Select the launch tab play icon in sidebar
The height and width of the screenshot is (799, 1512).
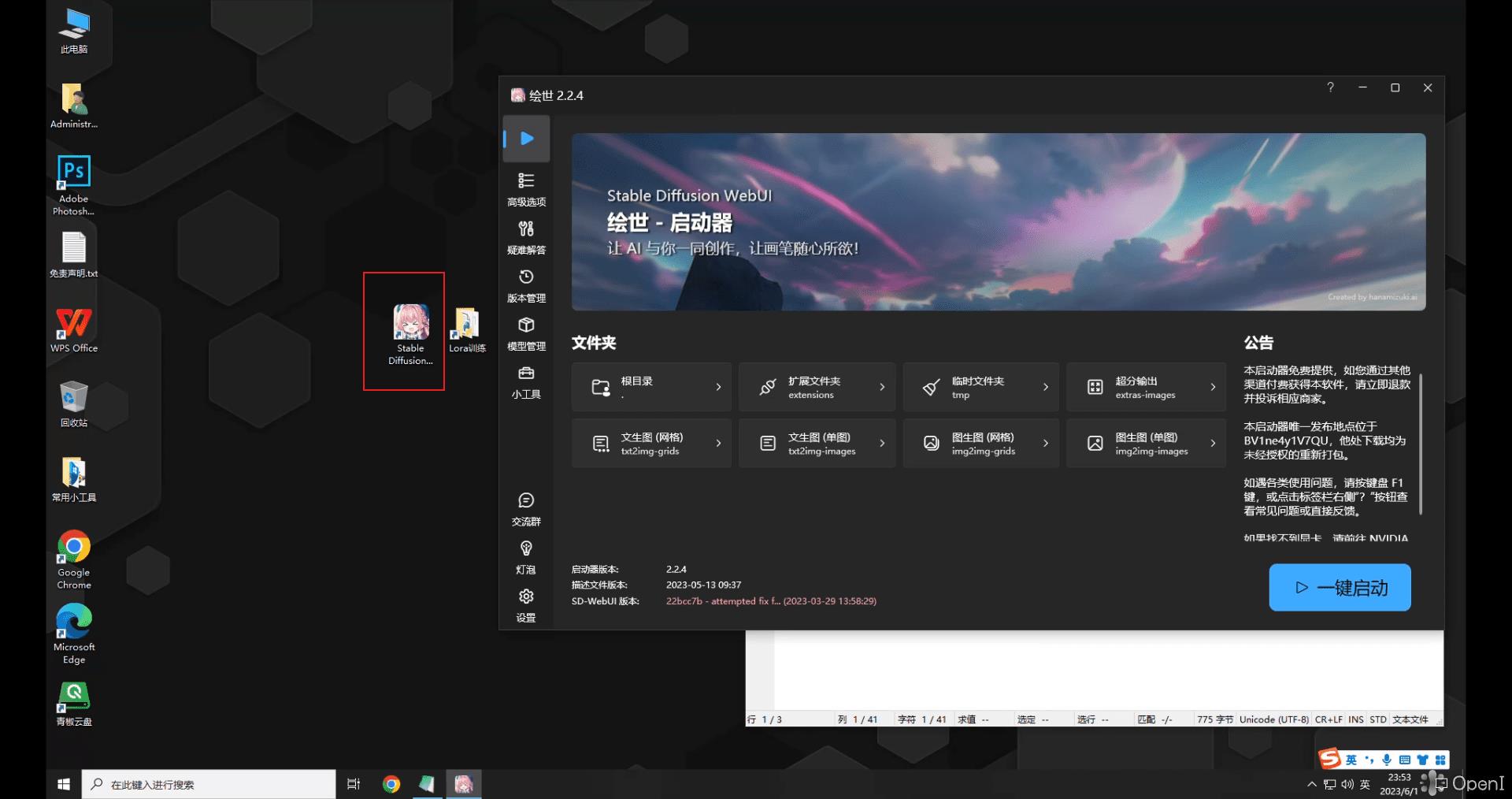click(527, 139)
